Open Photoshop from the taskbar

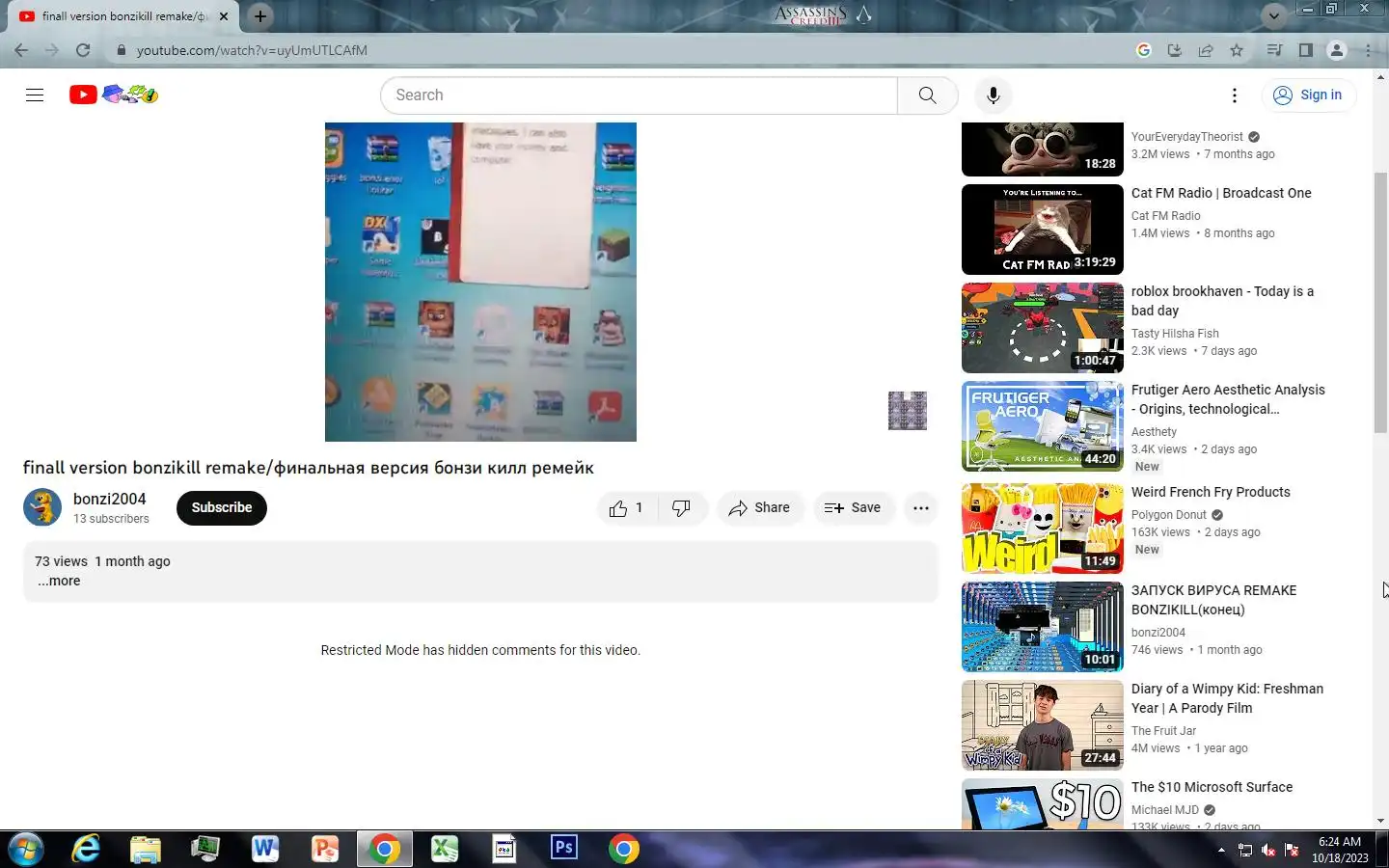pos(563,849)
